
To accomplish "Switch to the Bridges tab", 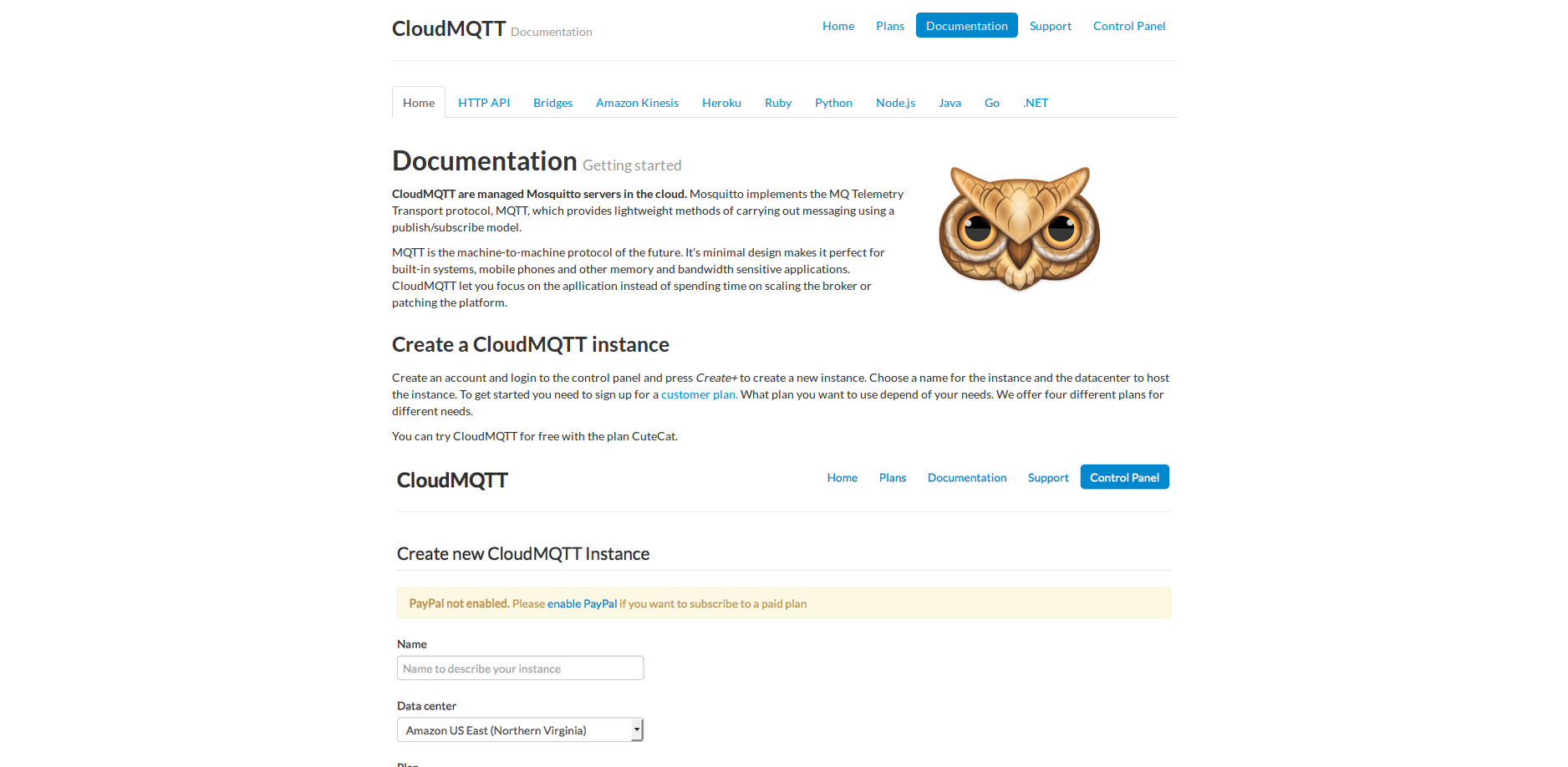I will 553,103.
